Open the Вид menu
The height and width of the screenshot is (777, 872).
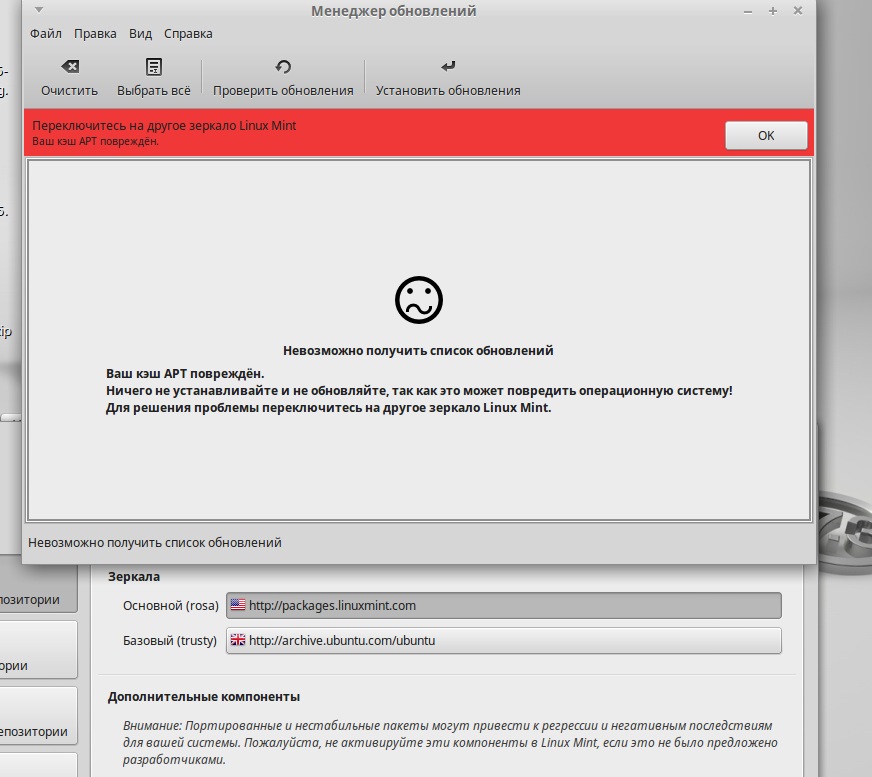click(140, 33)
